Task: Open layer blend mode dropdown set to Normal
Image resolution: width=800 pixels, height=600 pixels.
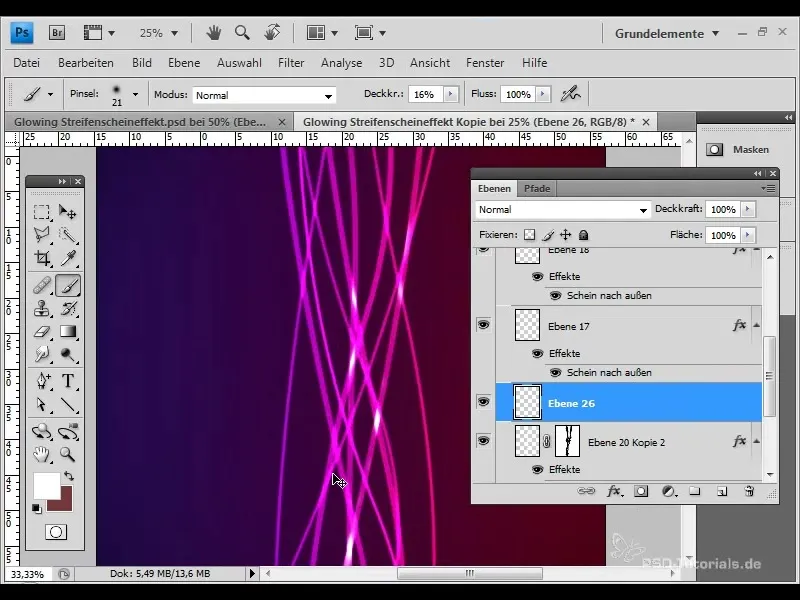Action: pos(563,210)
